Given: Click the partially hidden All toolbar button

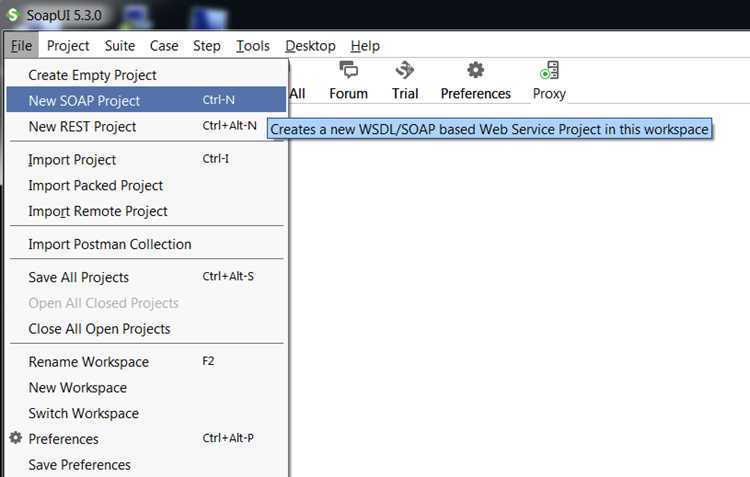Looking at the screenshot, I should tap(298, 93).
